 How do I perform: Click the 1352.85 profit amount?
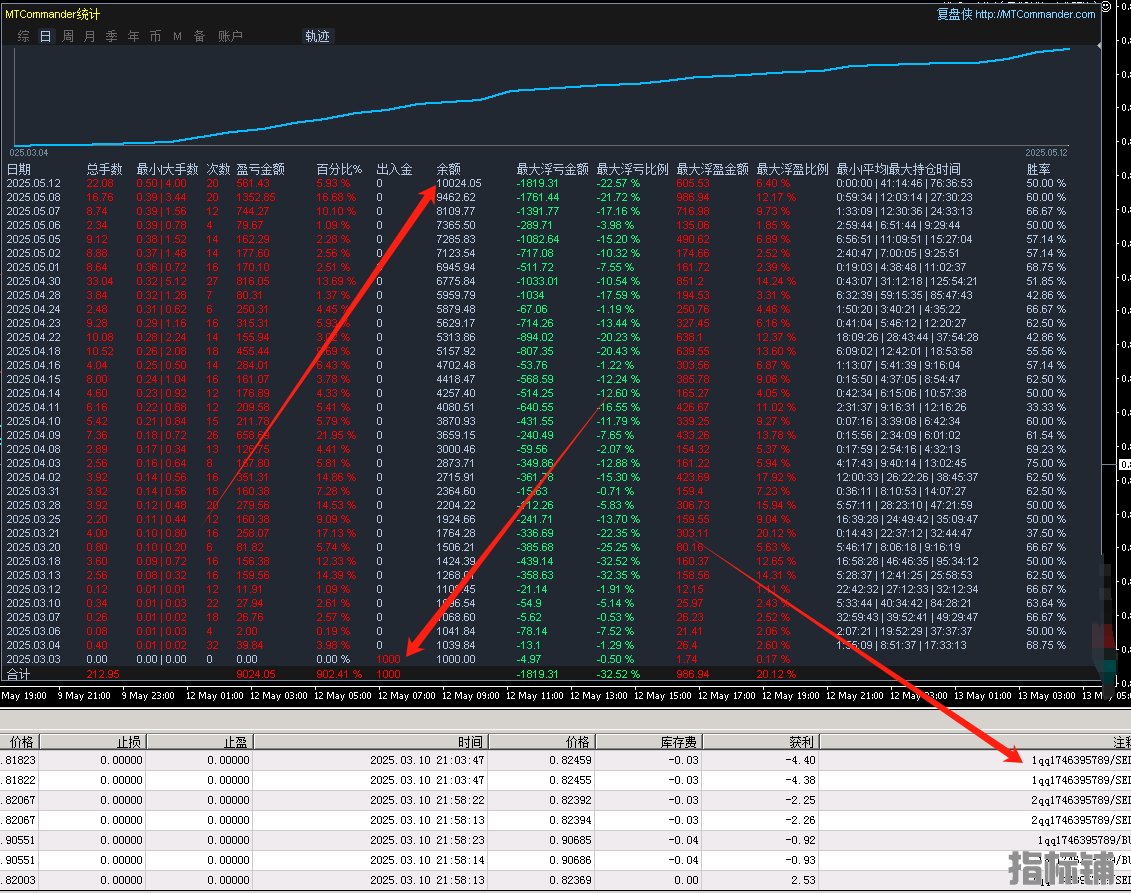point(256,197)
